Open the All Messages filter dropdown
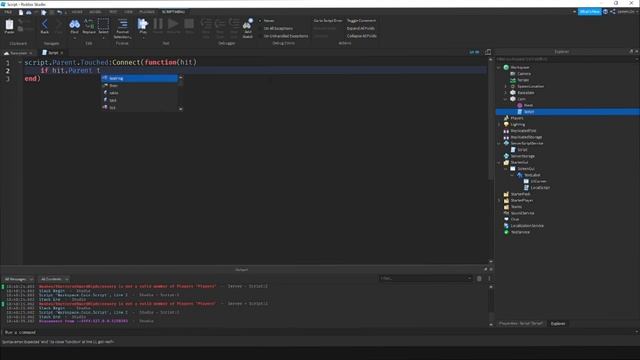 point(19,279)
